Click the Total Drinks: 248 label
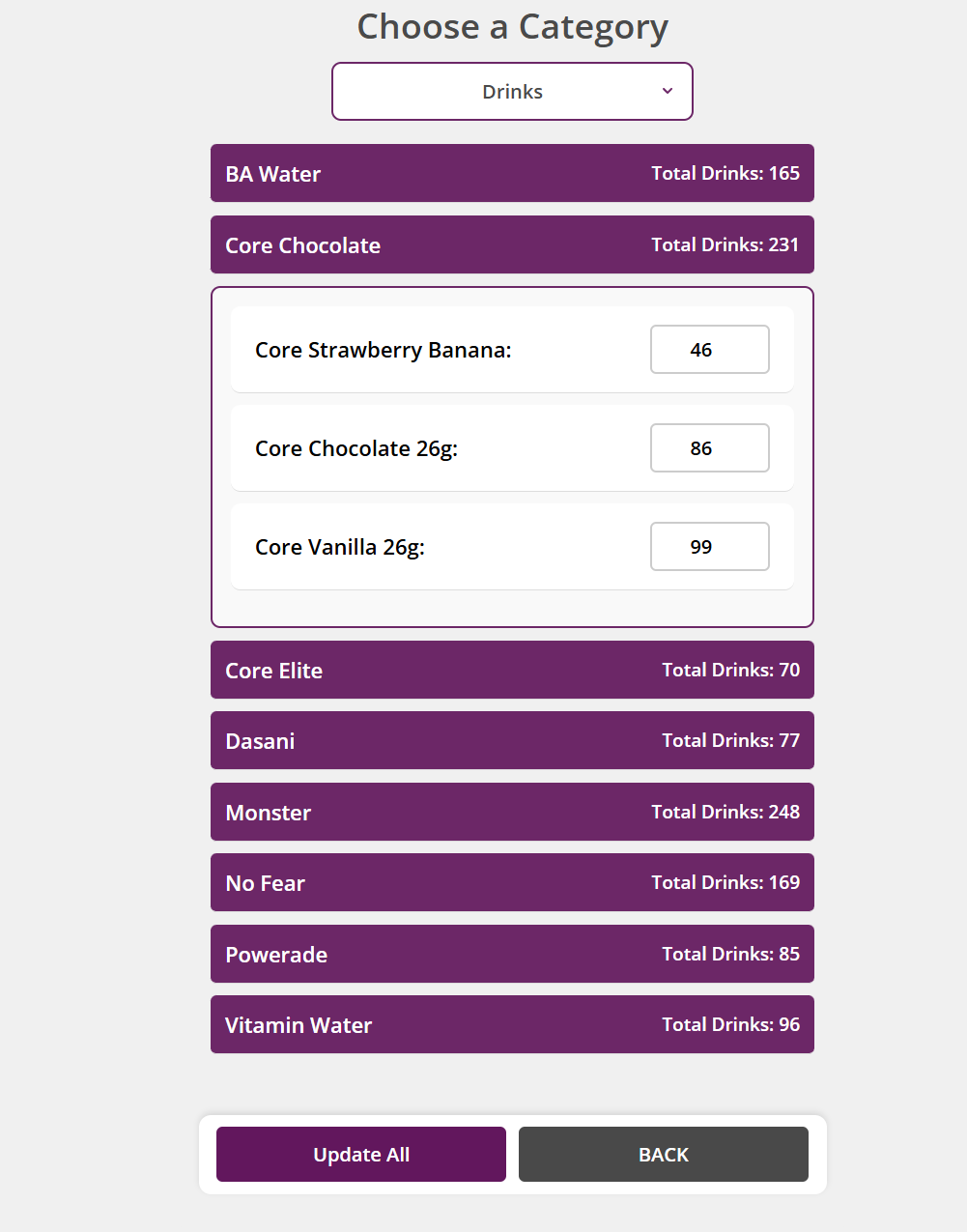 tap(725, 813)
